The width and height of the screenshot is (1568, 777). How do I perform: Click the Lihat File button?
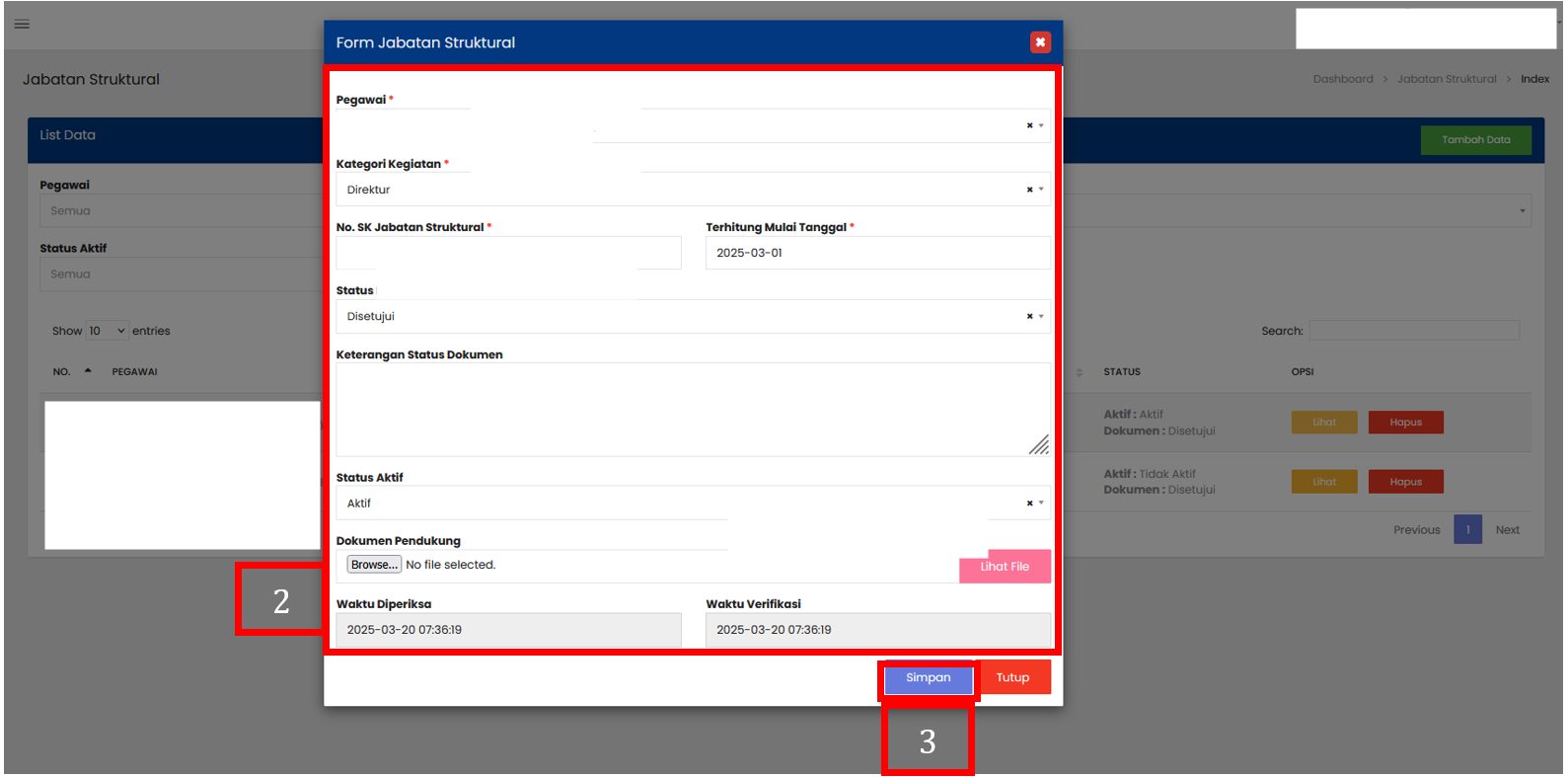tap(1004, 567)
